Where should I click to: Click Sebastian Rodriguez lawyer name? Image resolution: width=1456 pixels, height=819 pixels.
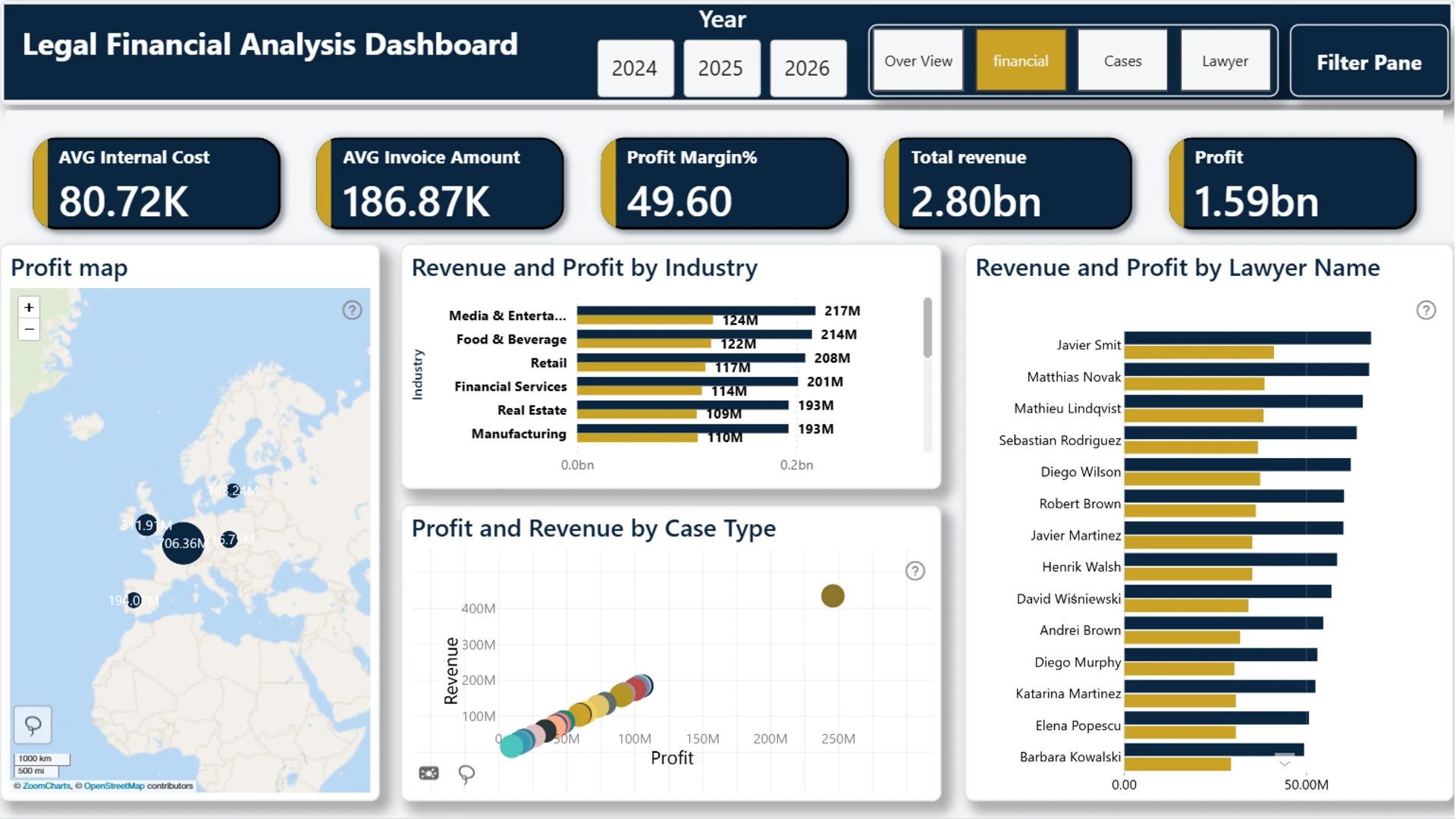[x=1059, y=441]
